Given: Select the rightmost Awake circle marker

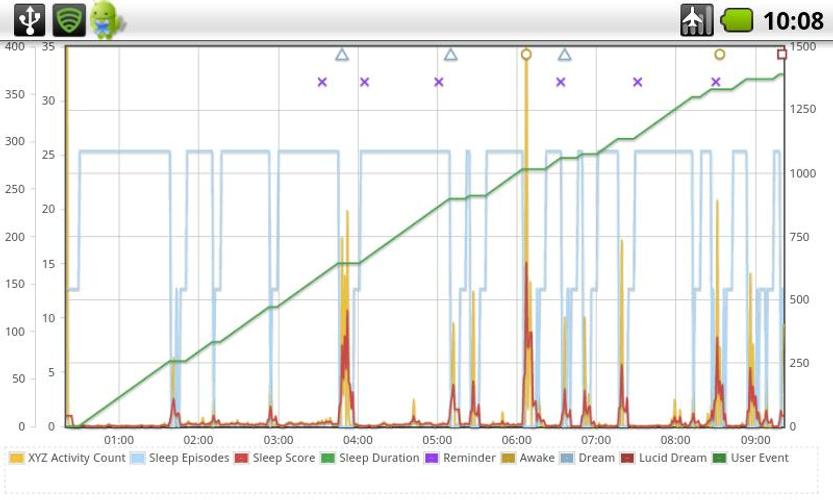Looking at the screenshot, I should click(719, 54).
